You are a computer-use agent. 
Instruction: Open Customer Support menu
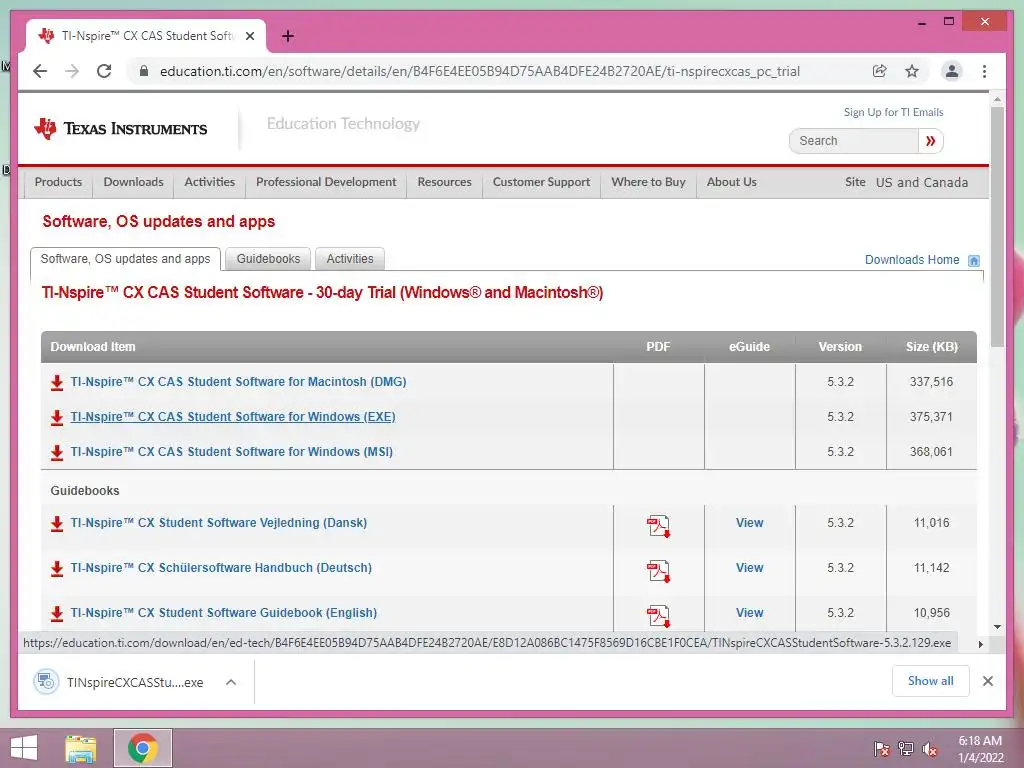point(541,182)
